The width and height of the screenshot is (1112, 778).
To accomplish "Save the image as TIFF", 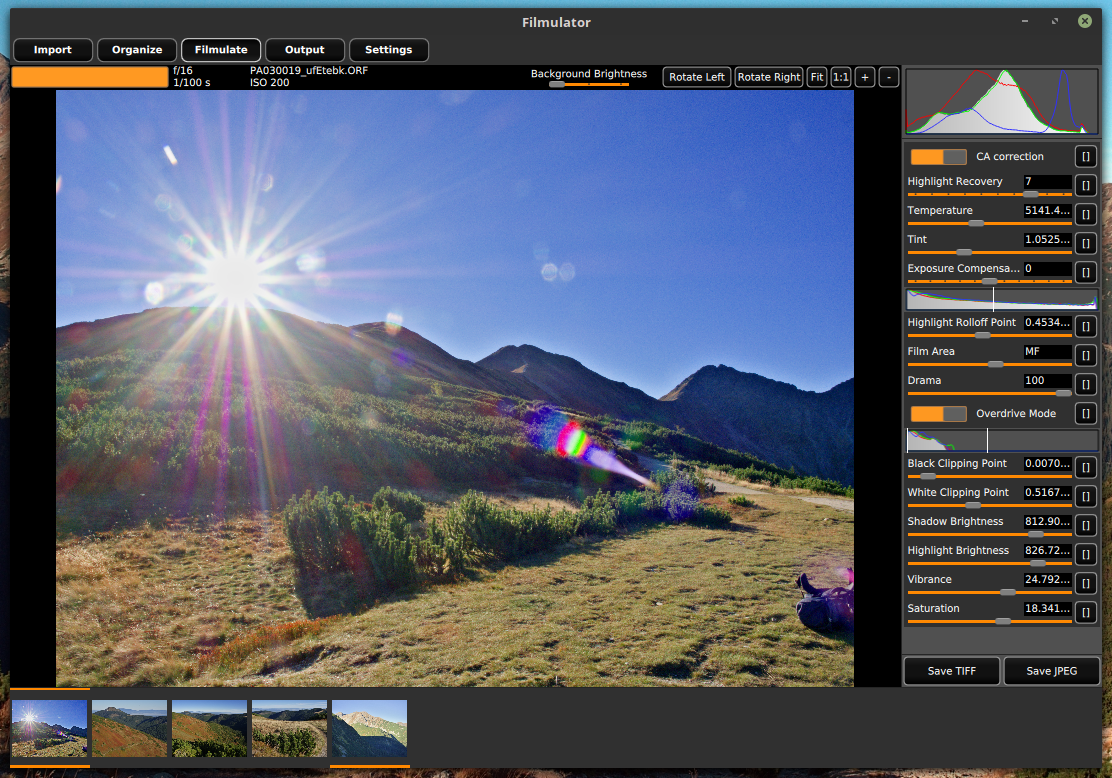I will [x=952, y=671].
